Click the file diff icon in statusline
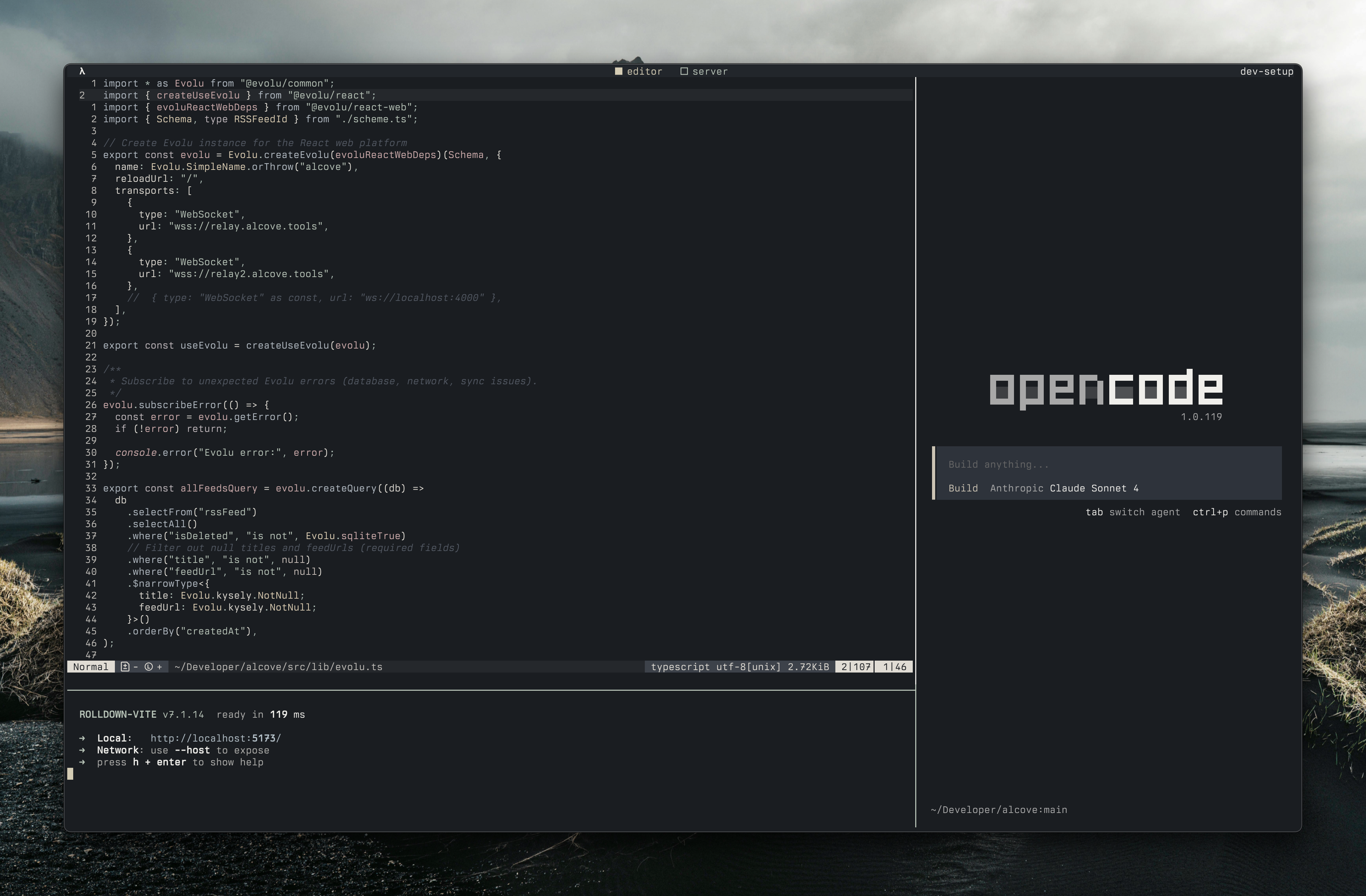The width and height of the screenshot is (1366, 896). point(125,667)
